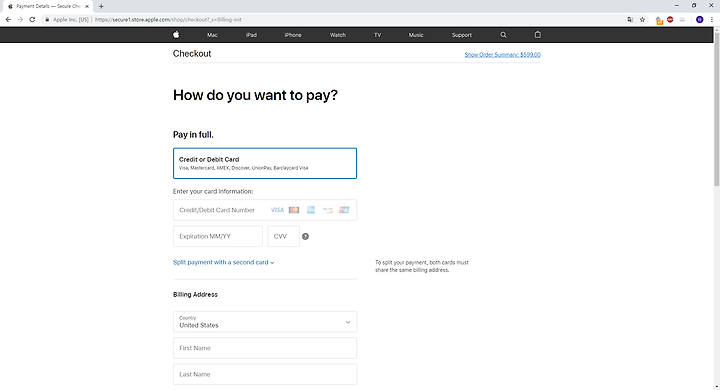Image resolution: width=720 pixels, height=390 pixels.
Task: Click the grayed-out extension icon
Action: click(x=682, y=19)
